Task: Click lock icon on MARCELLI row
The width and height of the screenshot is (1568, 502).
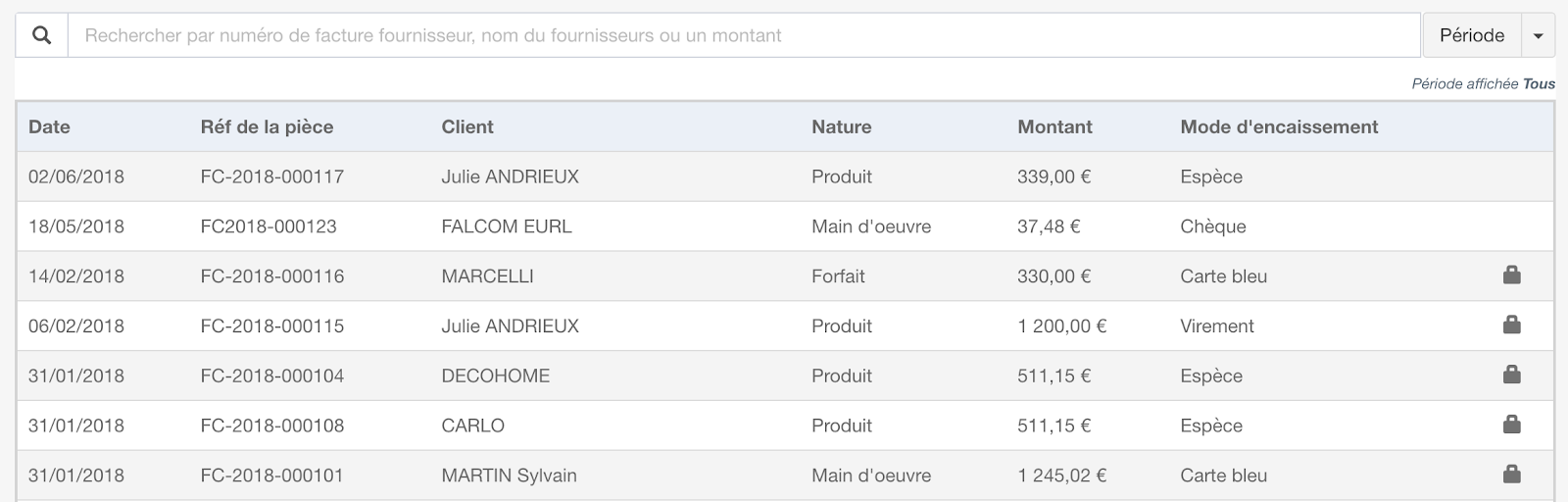Action: pyautogui.click(x=1511, y=275)
